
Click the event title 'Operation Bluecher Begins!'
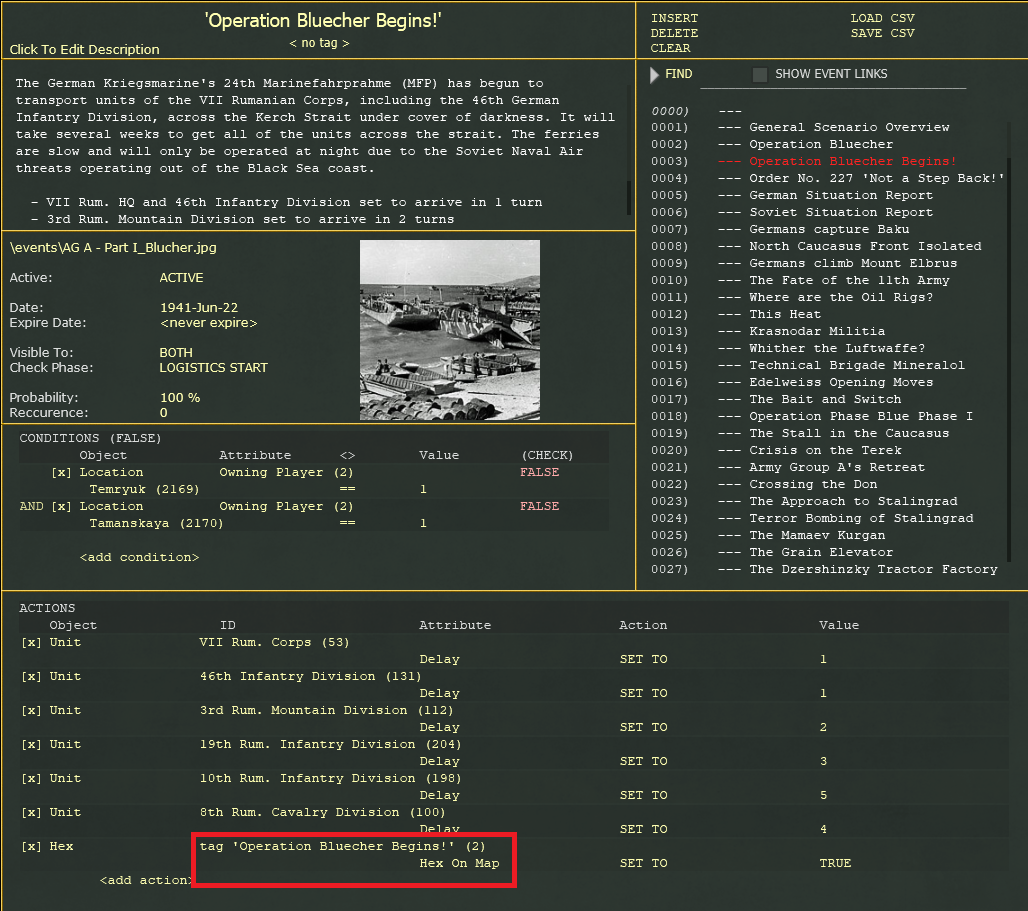coord(323,20)
